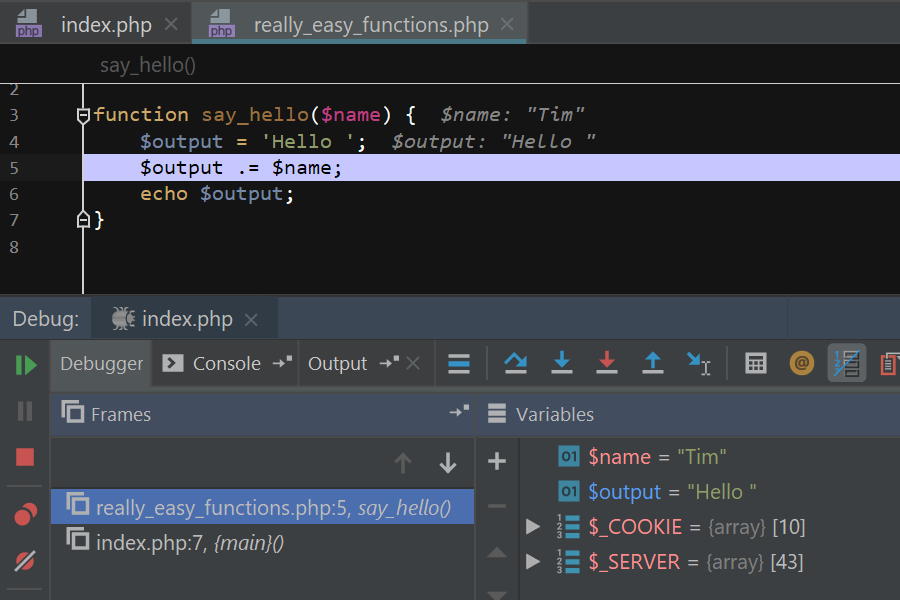Screen dimensions: 900x600
Task: Close the really_easy_functions.php tab
Action: point(507,25)
